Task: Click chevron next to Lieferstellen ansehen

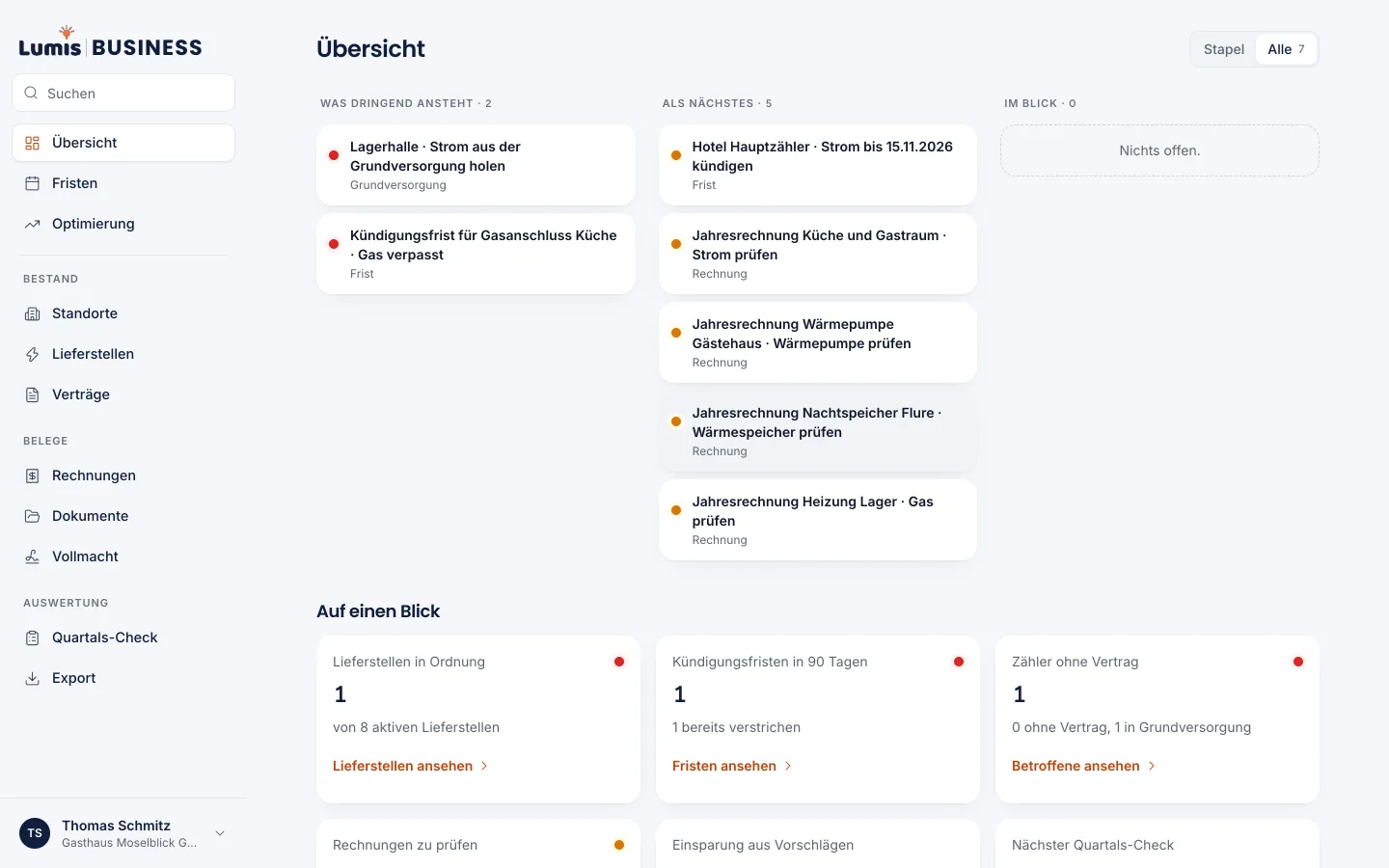Action: pos(484,766)
